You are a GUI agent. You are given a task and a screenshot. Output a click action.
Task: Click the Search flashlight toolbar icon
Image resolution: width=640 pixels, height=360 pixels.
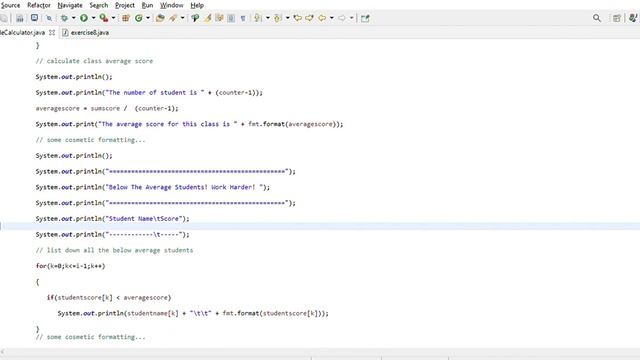click(x=173, y=18)
